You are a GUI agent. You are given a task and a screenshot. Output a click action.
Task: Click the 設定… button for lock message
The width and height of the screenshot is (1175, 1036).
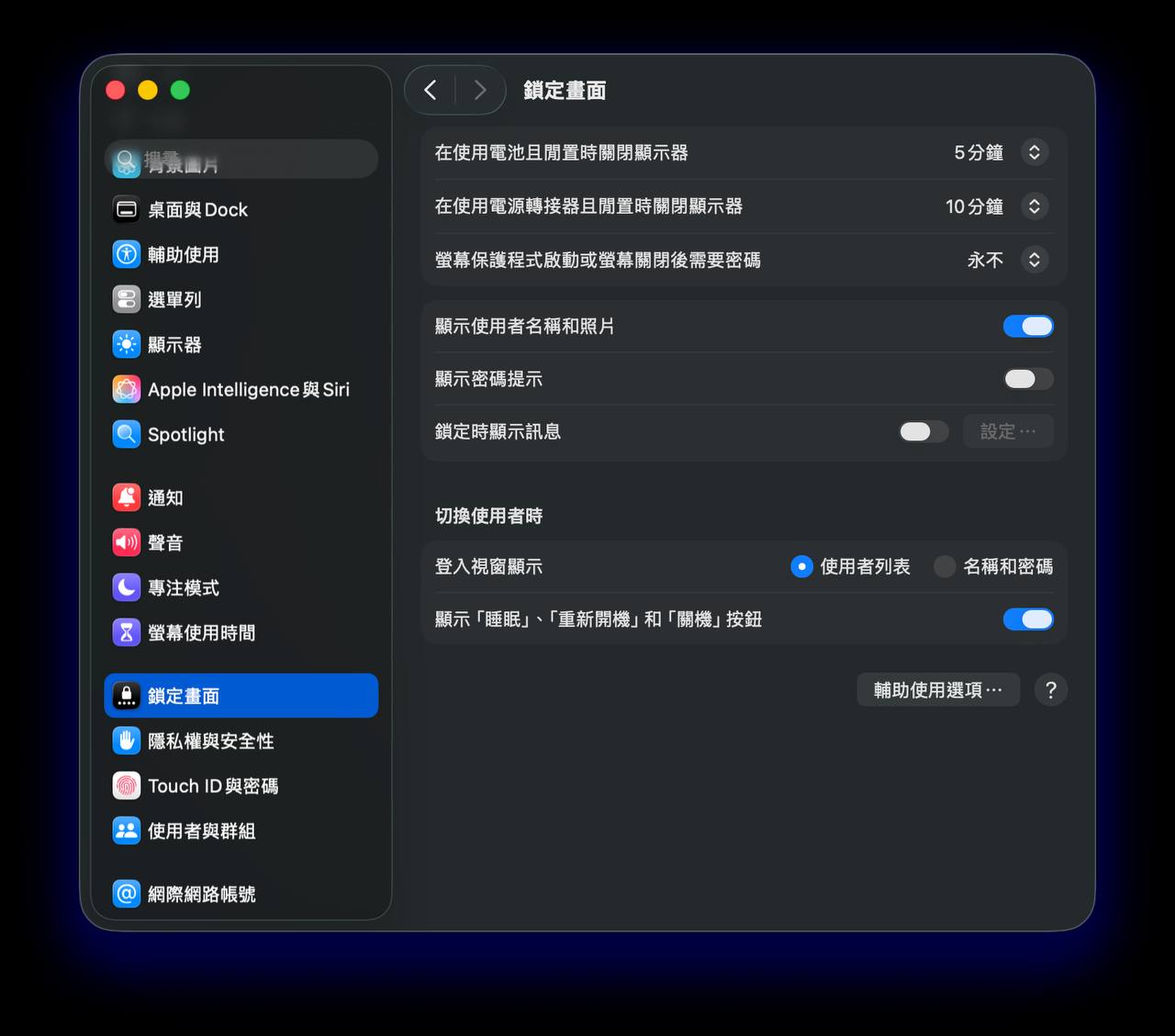[1007, 431]
